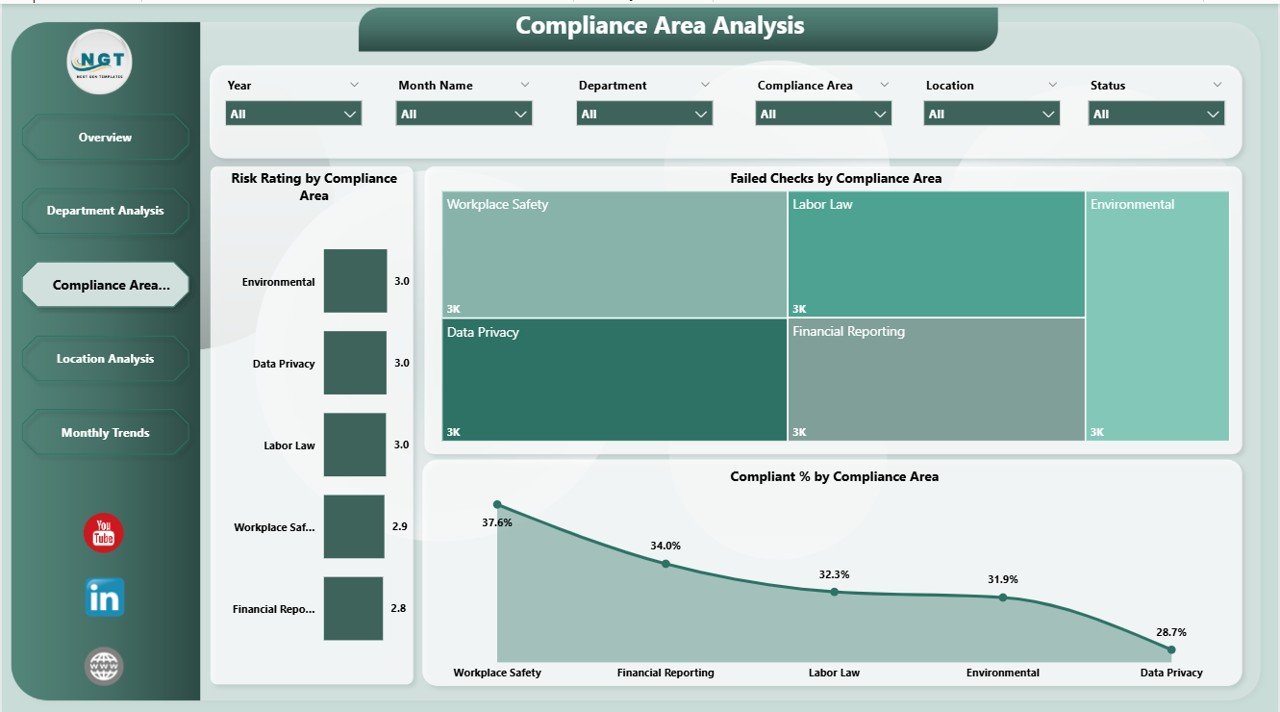Click the NGT logo at top left
Screen dimensions: 1280x712
[x=99, y=62]
